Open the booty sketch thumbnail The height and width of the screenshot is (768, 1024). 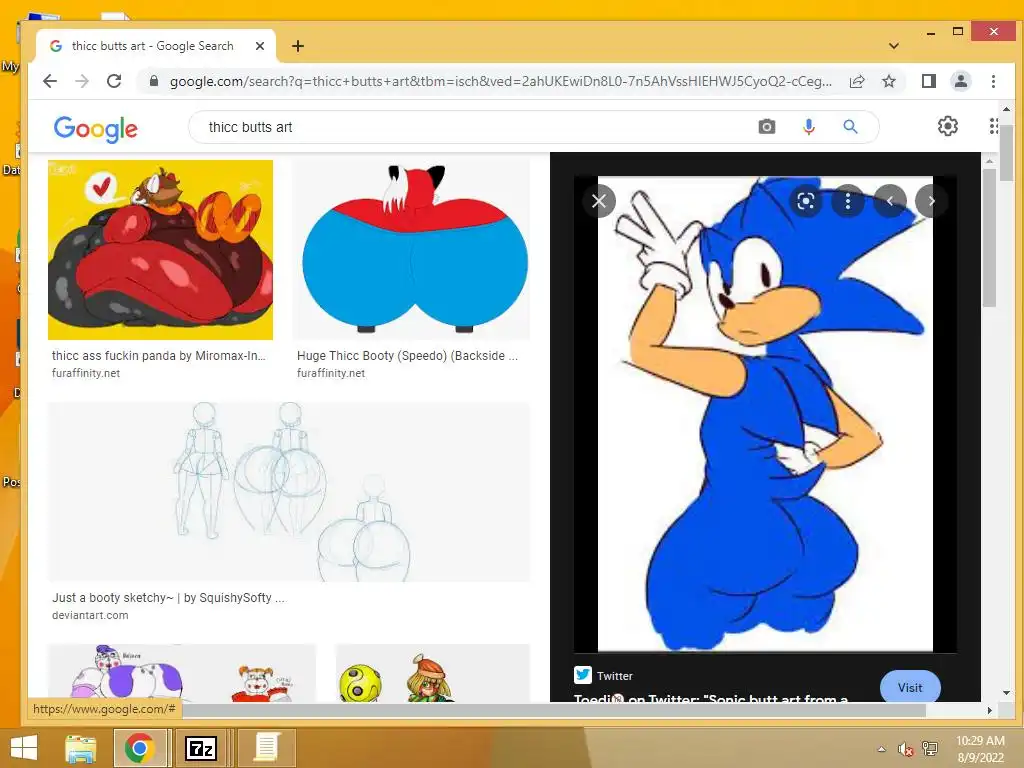point(289,492)
